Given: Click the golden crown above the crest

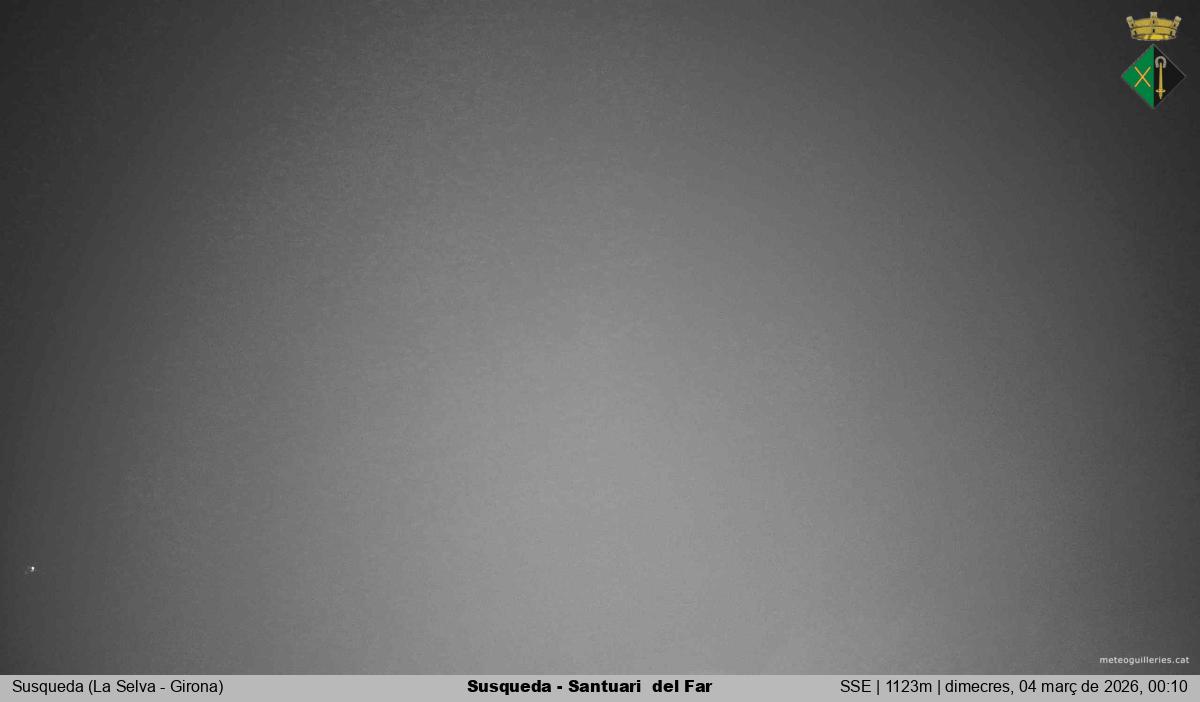Looking at the screenshot, I should tap(1153, 26).
